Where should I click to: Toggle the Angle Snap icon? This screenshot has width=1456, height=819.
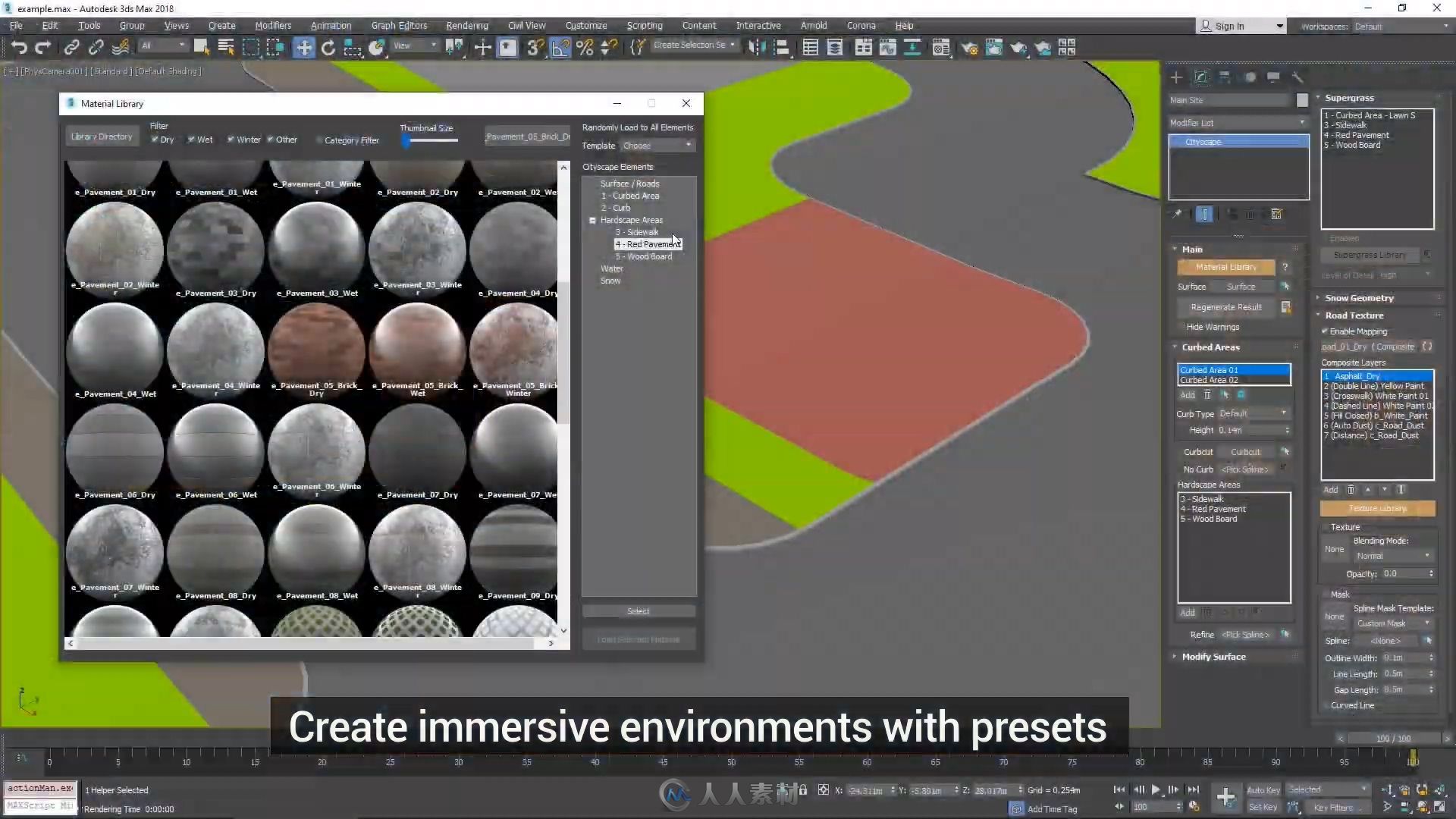click(x=560, y=48)
